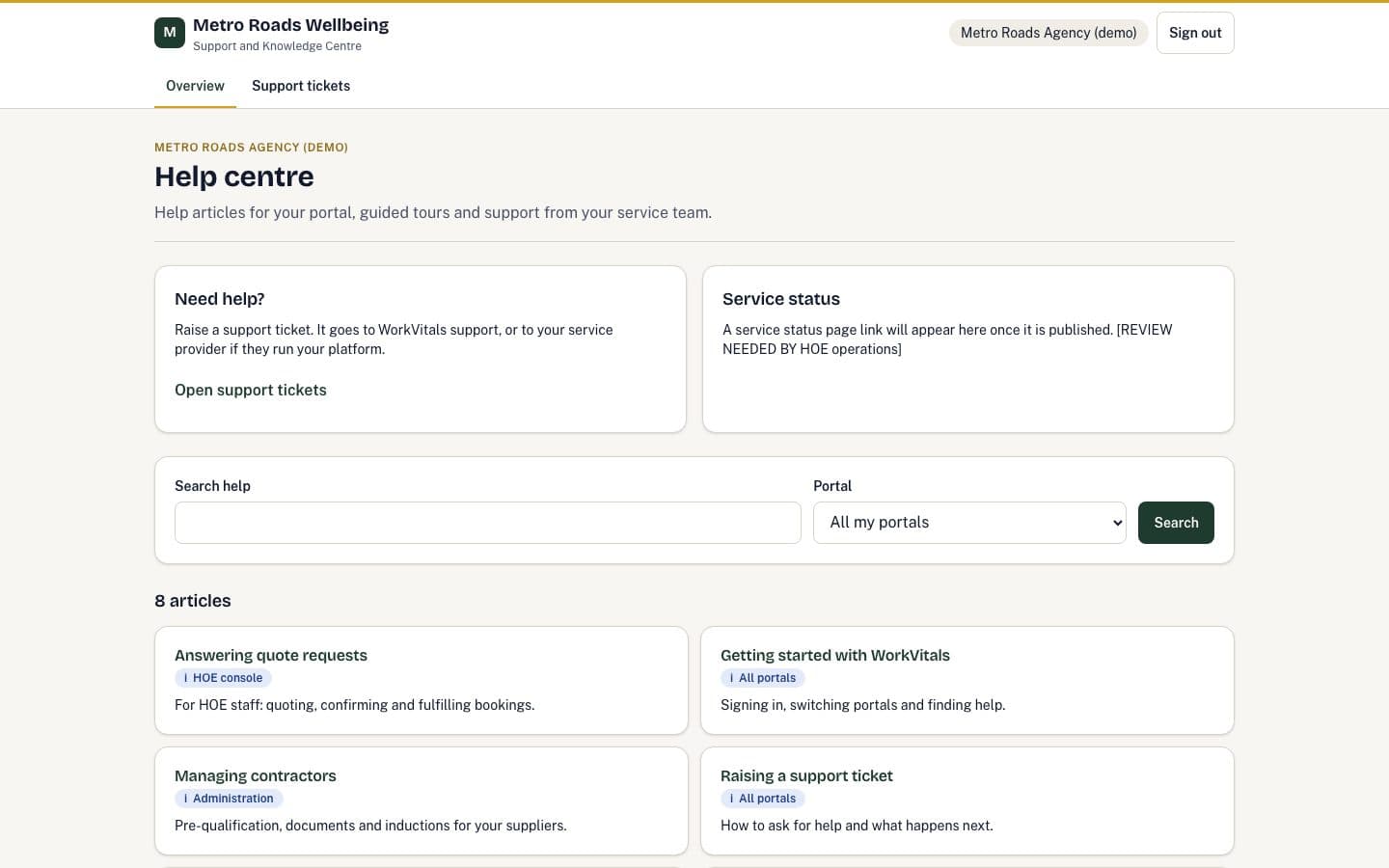Click the Support and Knowledge Centre subtitle

pyautogui.click(x=278, y=46)
